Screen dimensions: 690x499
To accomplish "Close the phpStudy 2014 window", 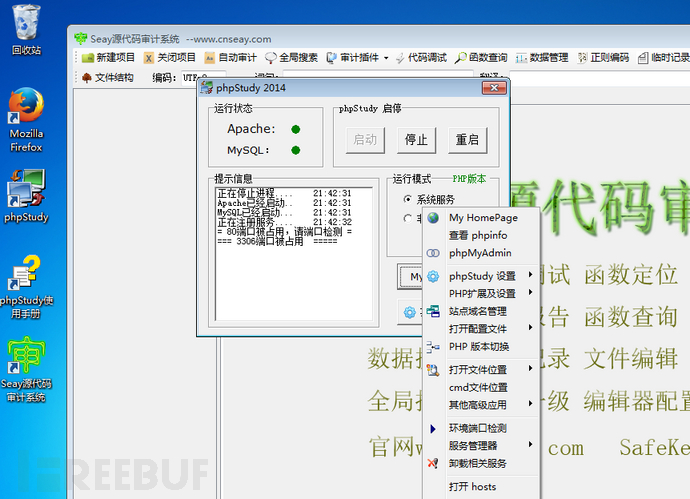I will pyautogui.click(x=494, y=88).
